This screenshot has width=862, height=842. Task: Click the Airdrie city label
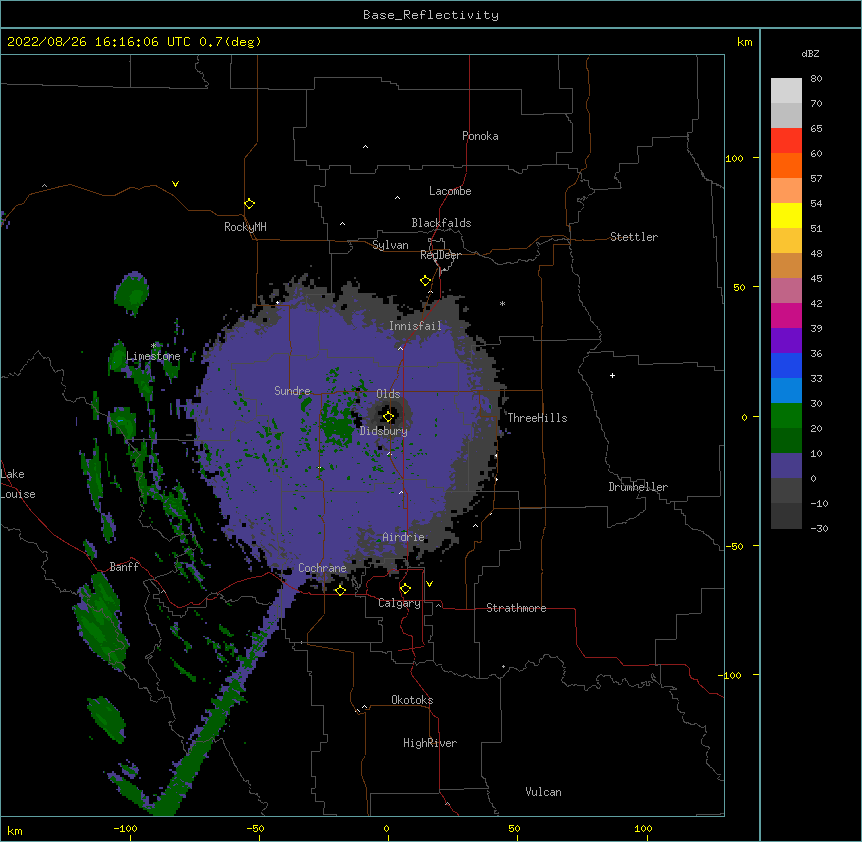click(x=404, y=537)
